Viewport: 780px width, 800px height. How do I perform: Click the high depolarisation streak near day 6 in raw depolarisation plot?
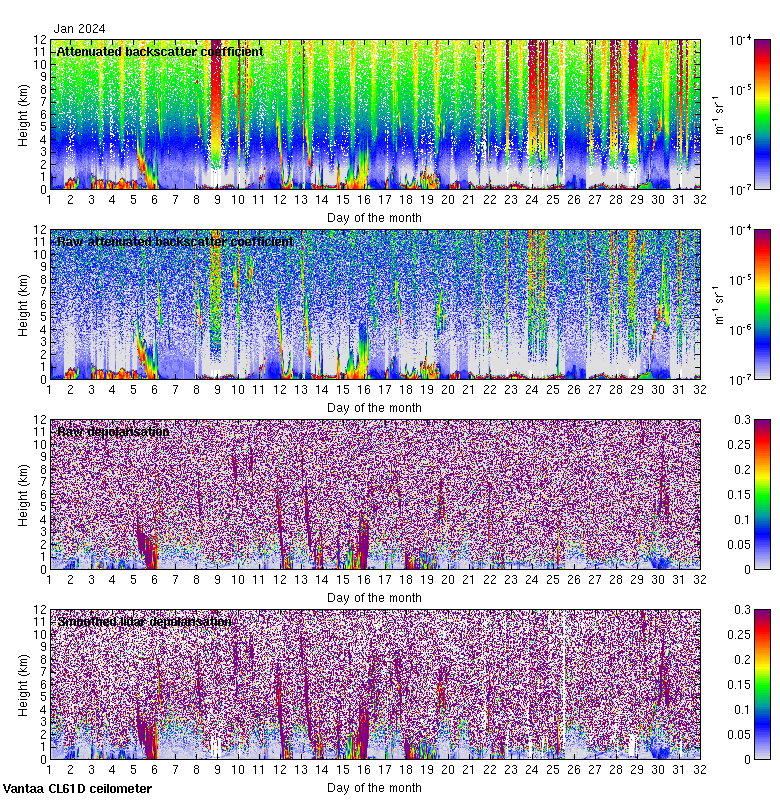click(x=149, y=548)
